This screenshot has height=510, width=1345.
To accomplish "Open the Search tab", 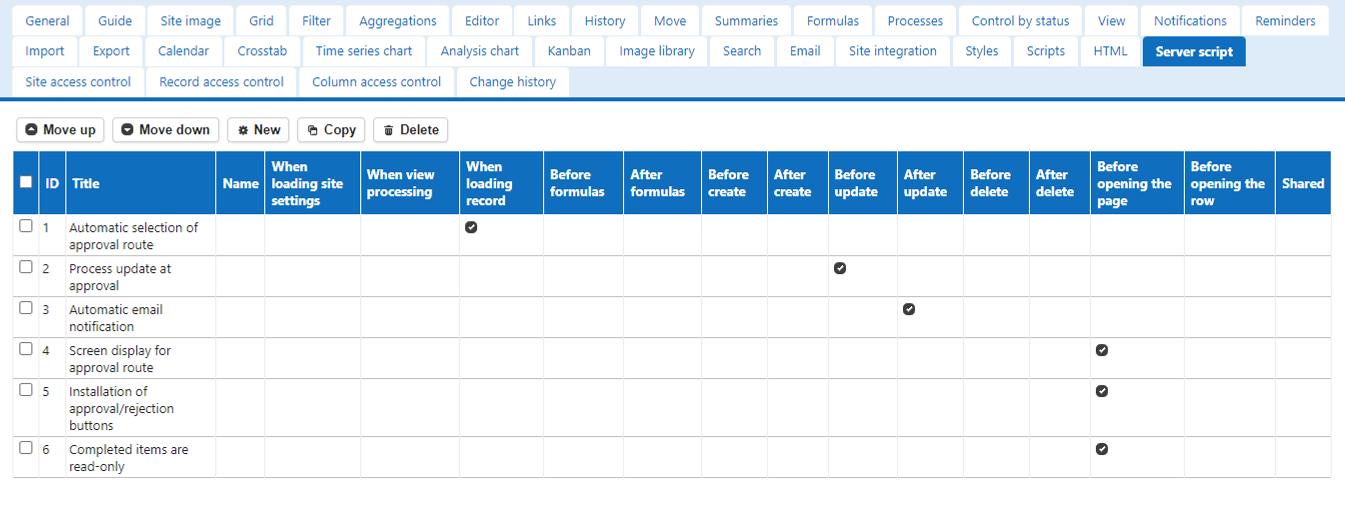I will point(742,51).
